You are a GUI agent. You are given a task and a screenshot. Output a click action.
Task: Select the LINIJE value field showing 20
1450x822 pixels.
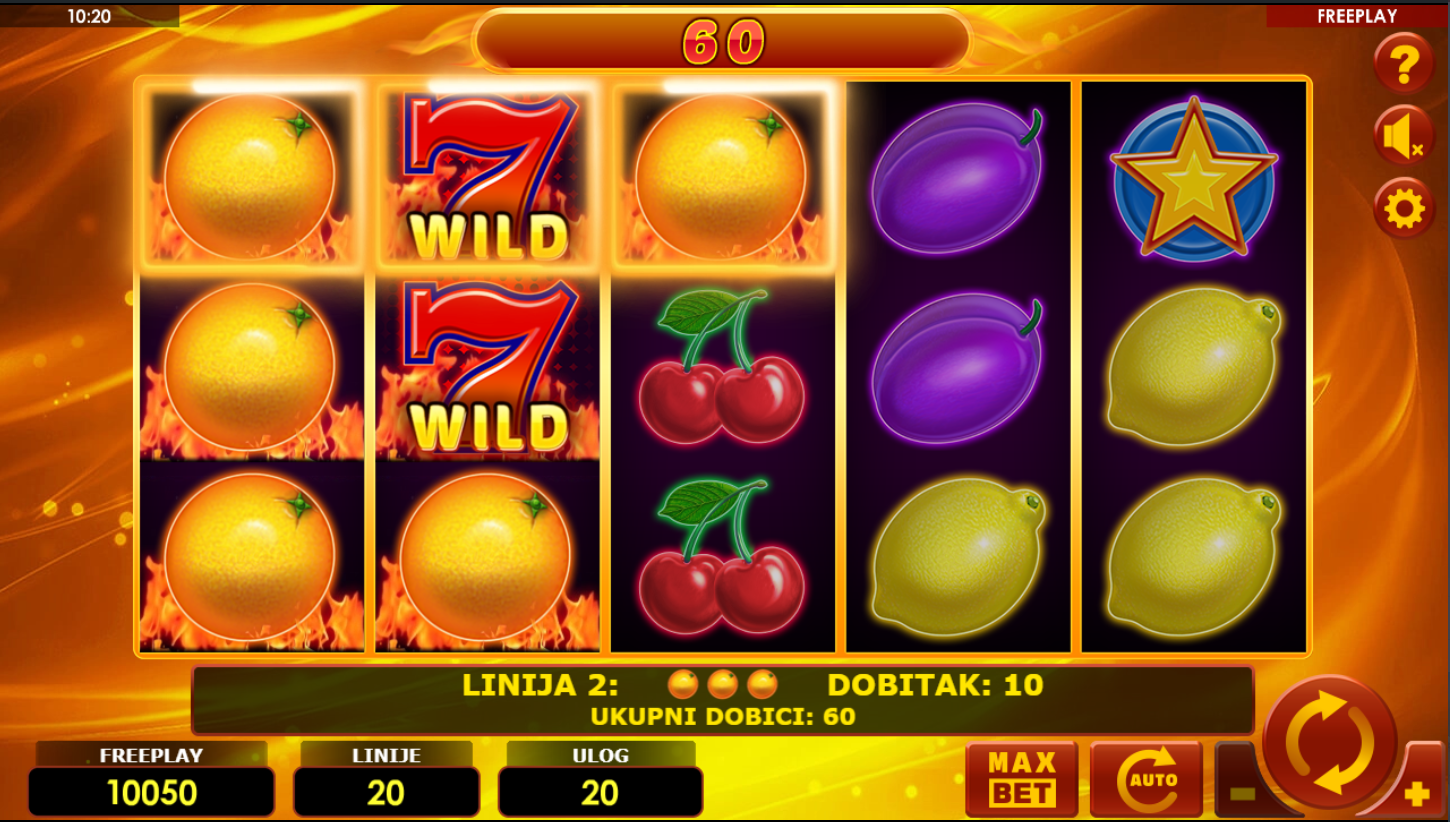pos(386,793)
